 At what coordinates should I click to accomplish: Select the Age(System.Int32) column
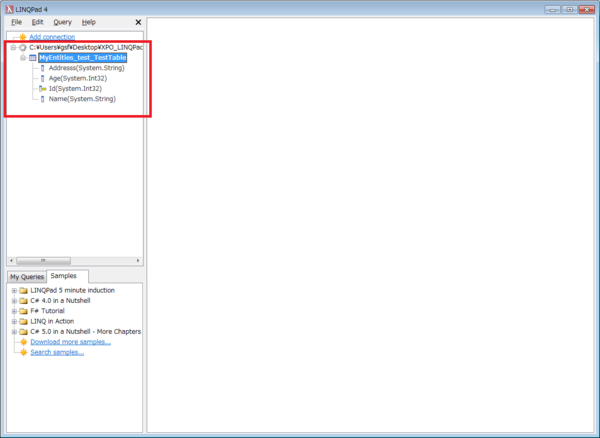[x=78, y=78]
